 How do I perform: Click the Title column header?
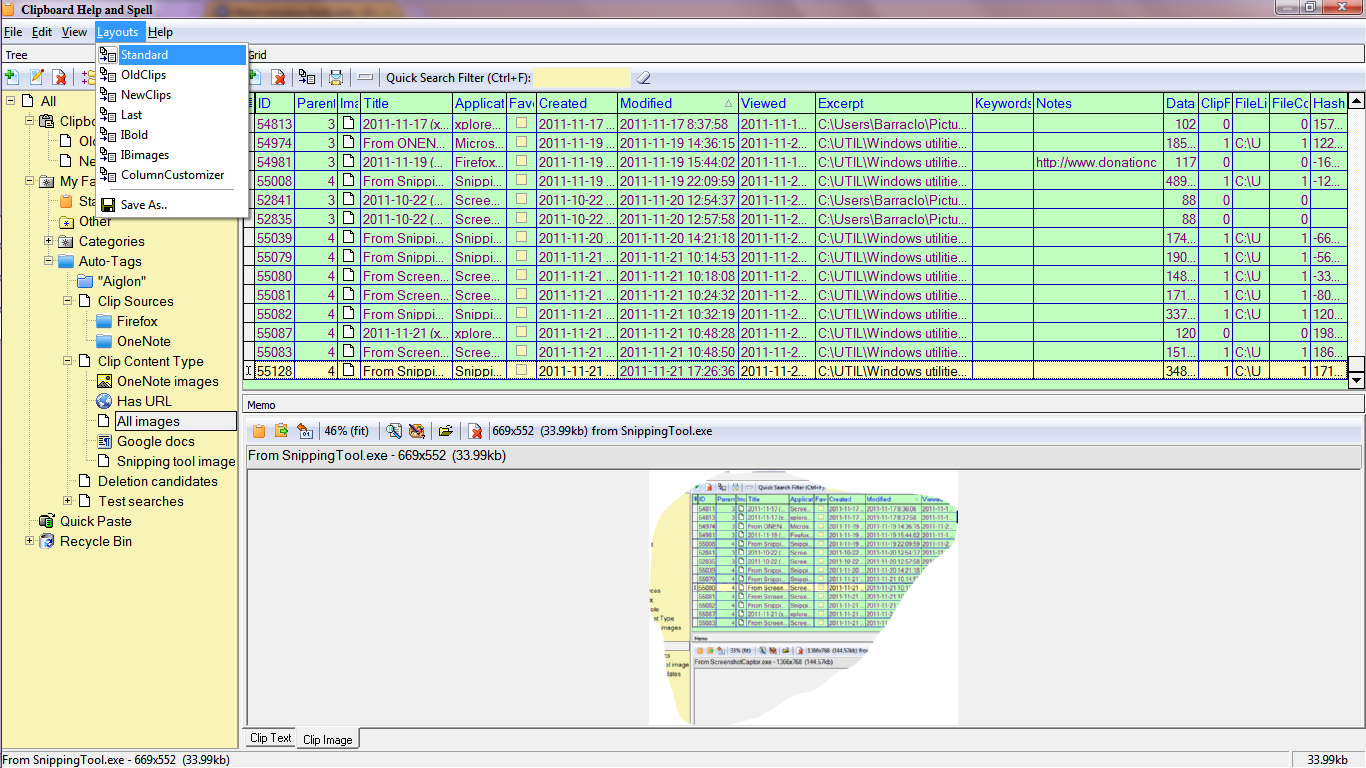pos(406,103)
